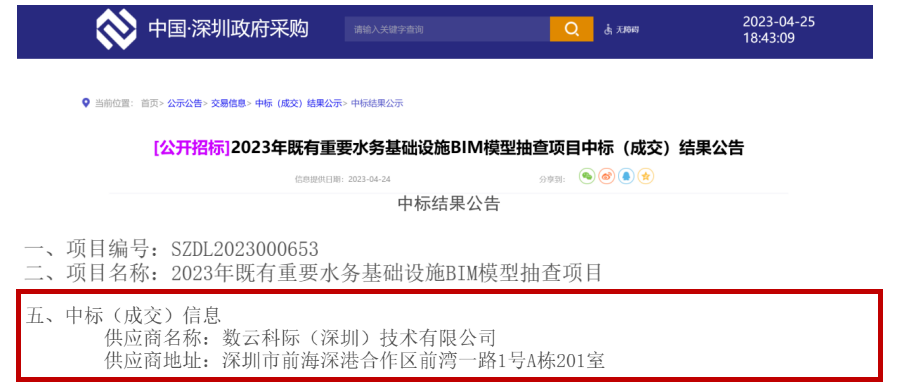Click project number SZDL2023000653
The image size is (900, 392).
tap(245, 249)
